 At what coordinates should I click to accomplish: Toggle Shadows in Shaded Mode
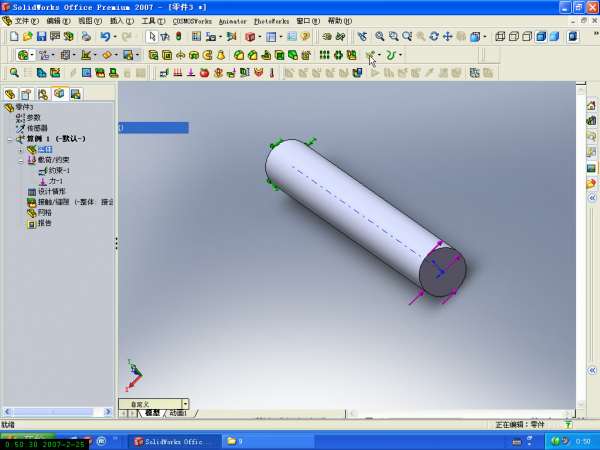[x=573, y=36]
